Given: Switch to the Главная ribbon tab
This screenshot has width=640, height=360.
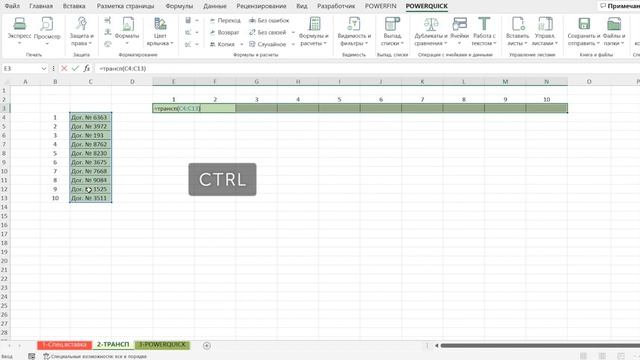Looking at the screenshot, I should [x=41, y=6].
